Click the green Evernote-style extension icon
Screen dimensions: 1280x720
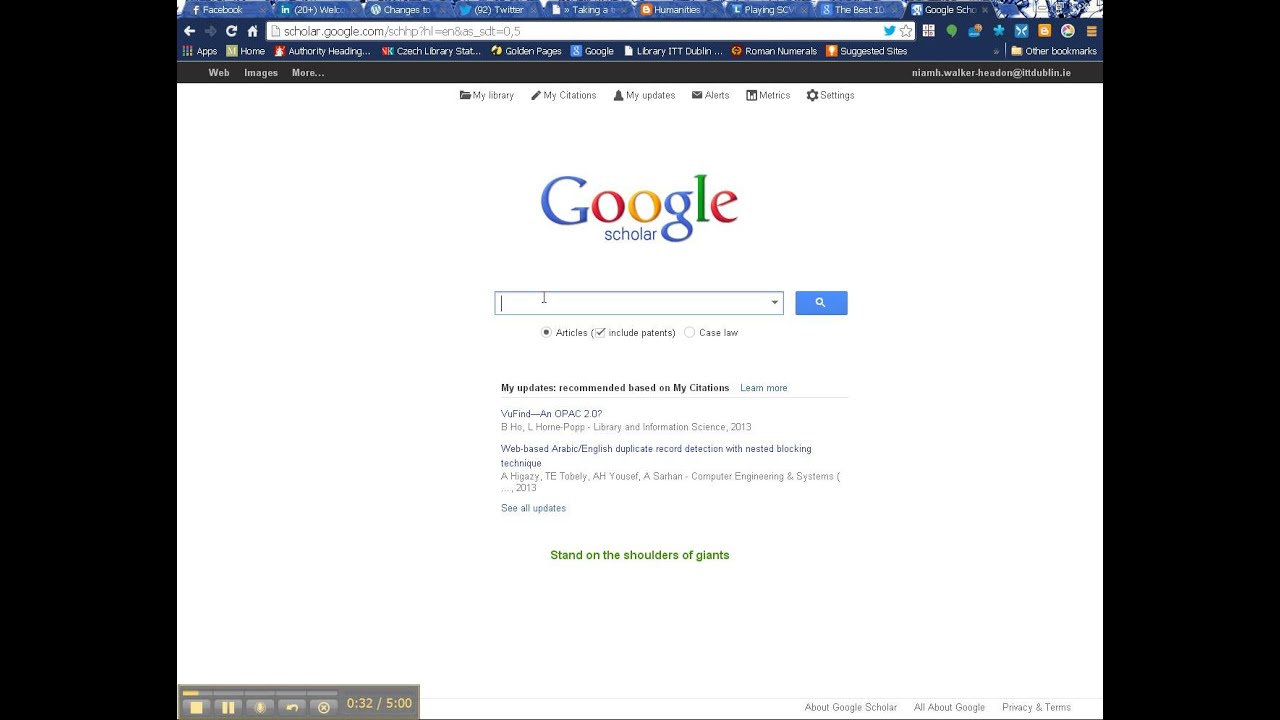[951, 31]
